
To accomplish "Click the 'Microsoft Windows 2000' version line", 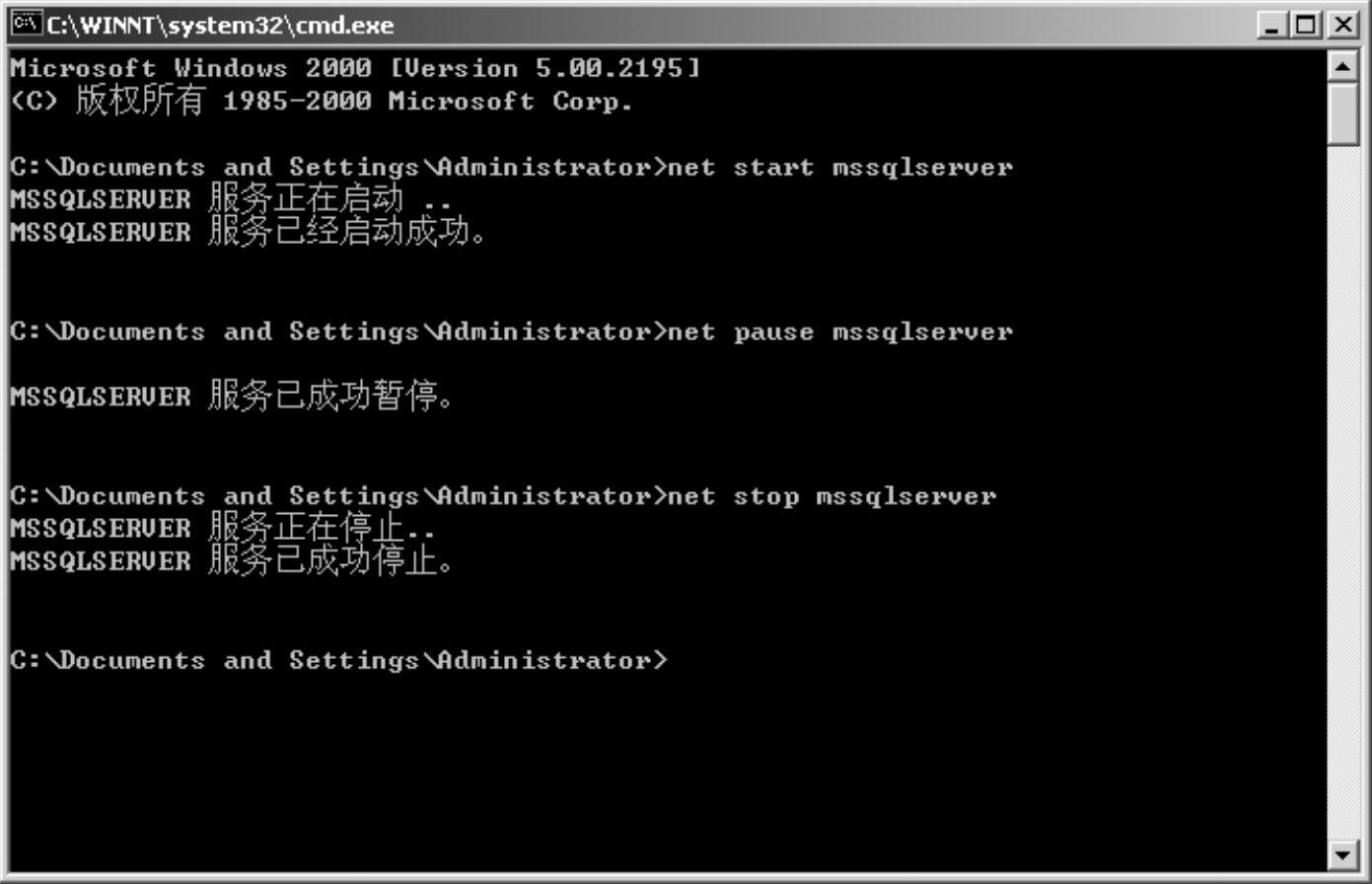I will [355, 68].
